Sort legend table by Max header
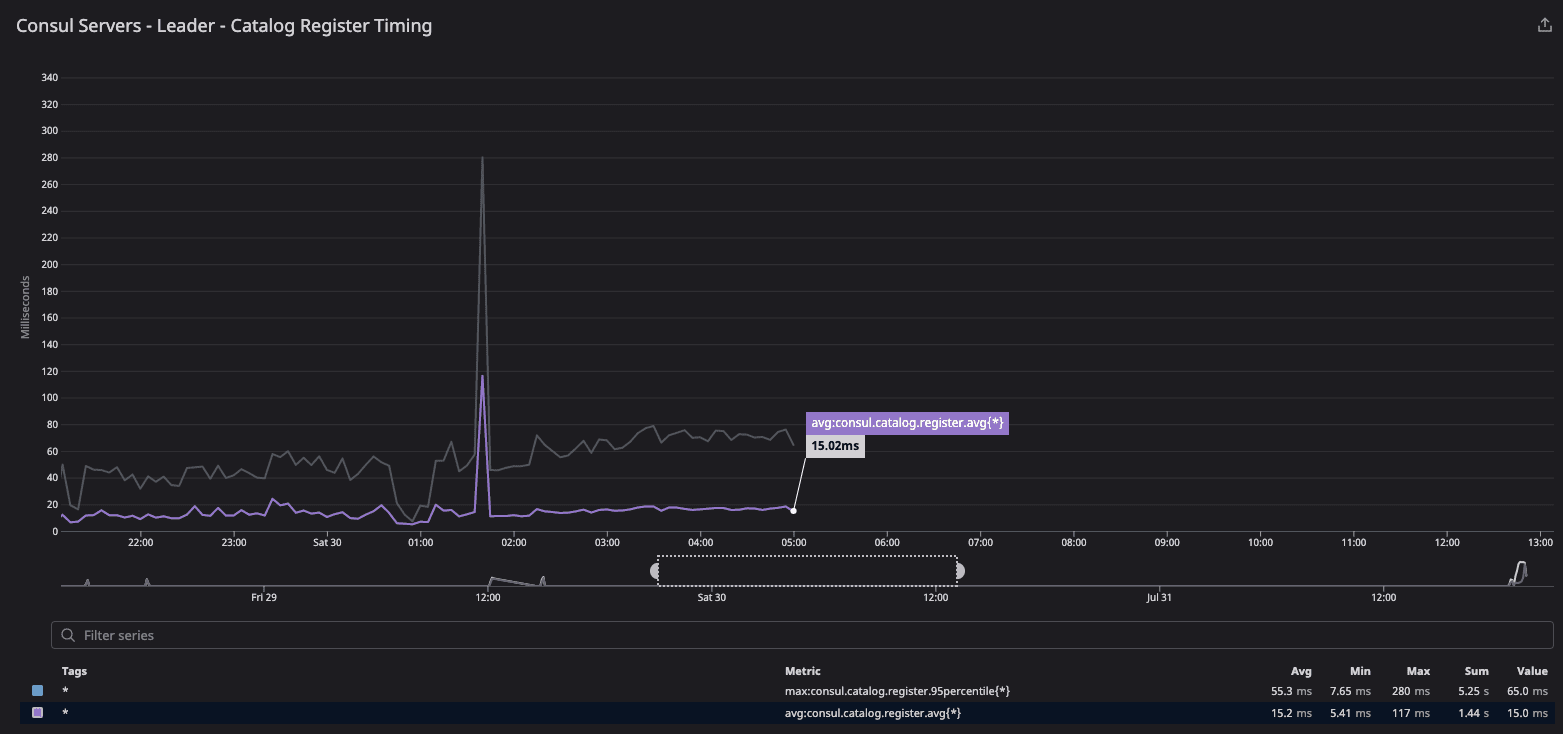The width and height of the screenshot is (1563, 734). pos(1418,671)
